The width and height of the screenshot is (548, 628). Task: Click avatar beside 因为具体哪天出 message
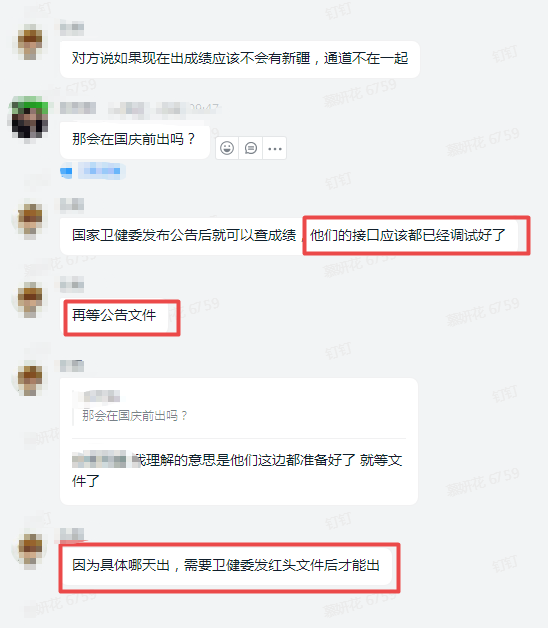tap(30, 550)
